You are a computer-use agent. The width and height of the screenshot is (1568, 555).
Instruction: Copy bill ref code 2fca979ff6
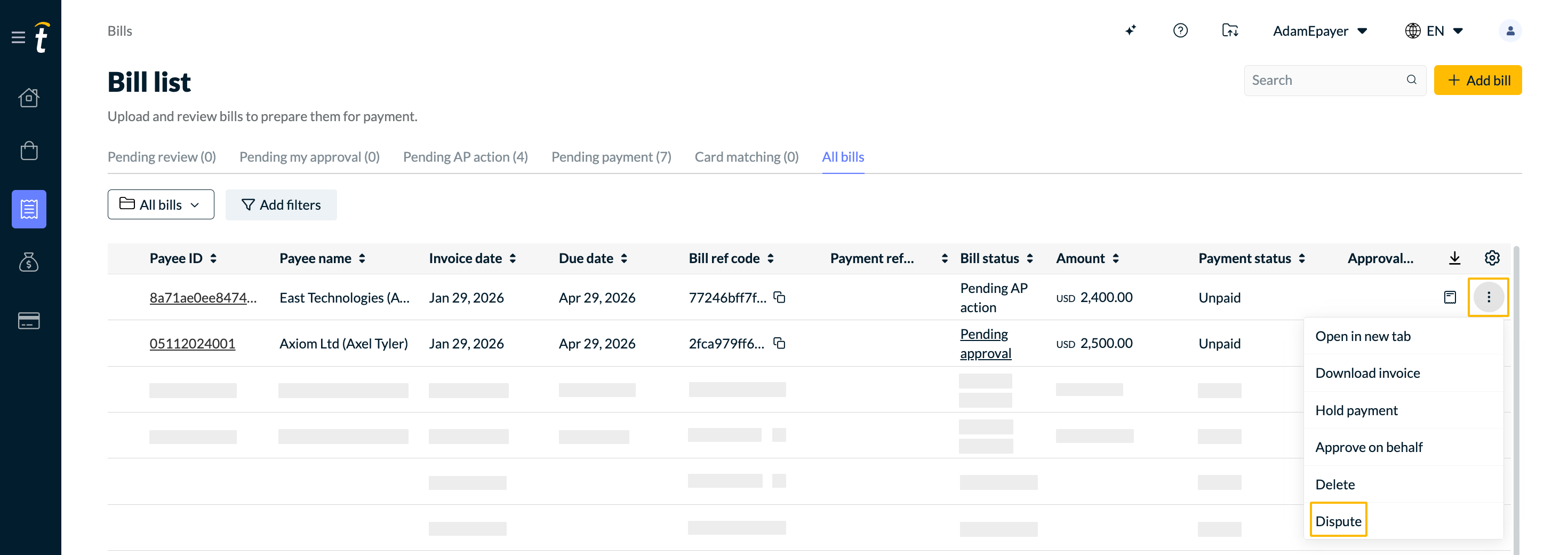click(x=779, y=343)
